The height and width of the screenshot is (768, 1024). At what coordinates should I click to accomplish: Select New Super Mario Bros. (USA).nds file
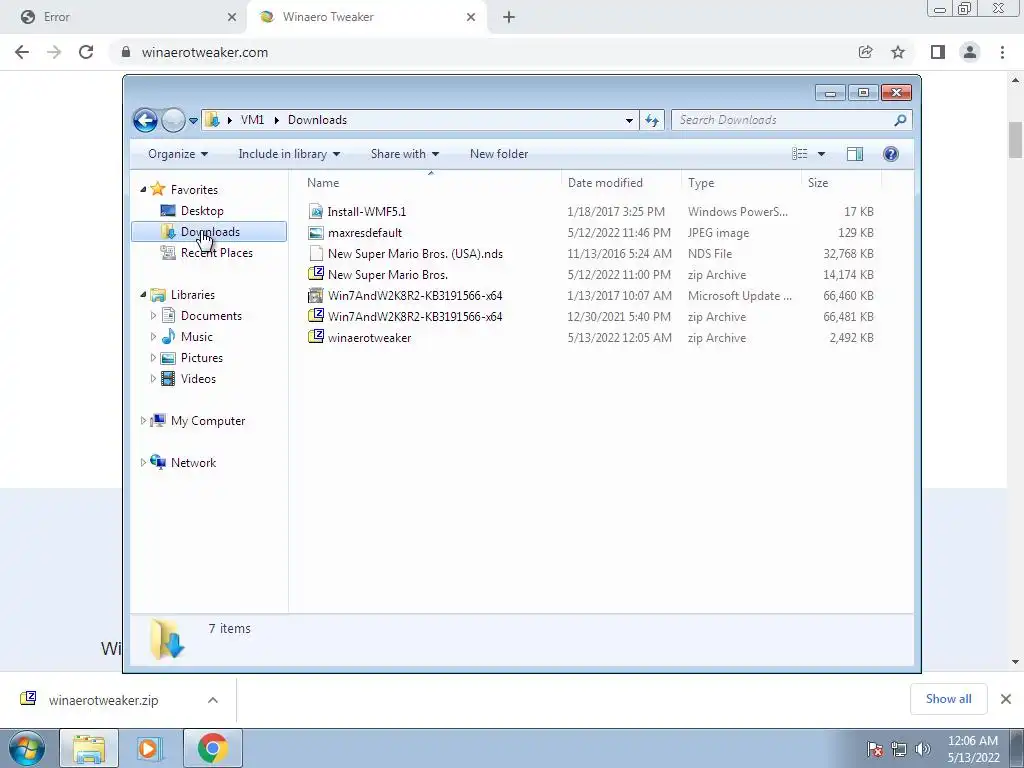(x=415, y=253)
